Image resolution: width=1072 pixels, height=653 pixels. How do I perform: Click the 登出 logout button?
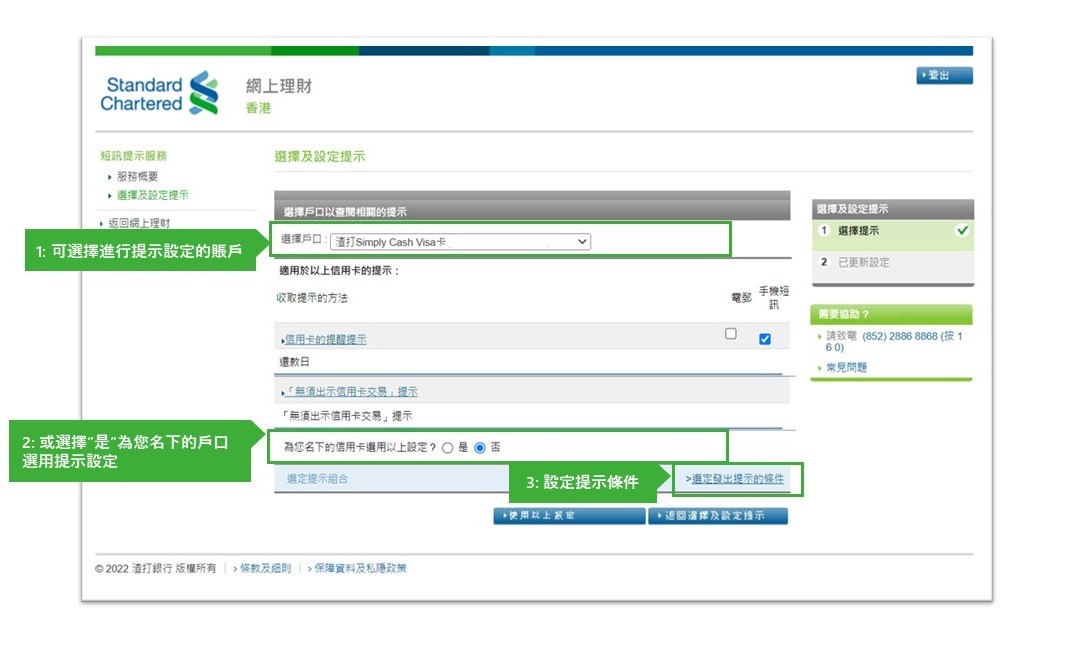[943, 75]
